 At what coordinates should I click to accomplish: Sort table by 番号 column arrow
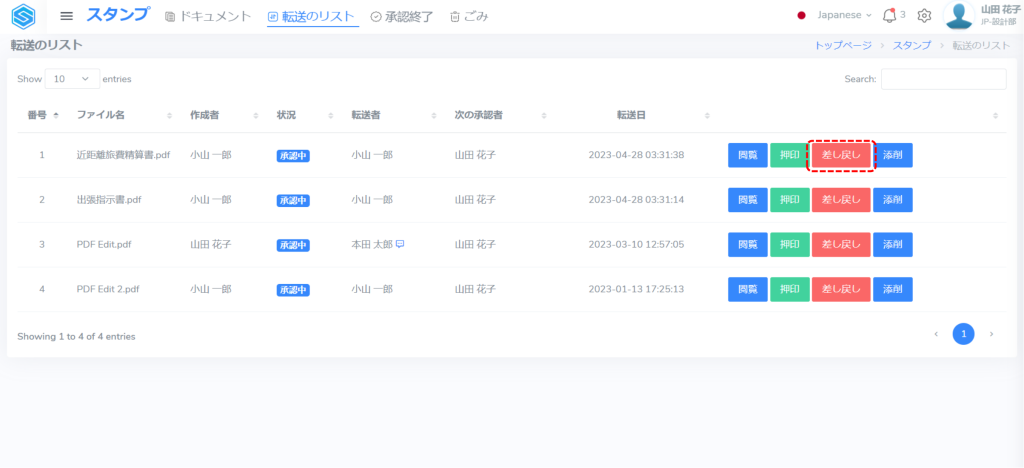56,115
